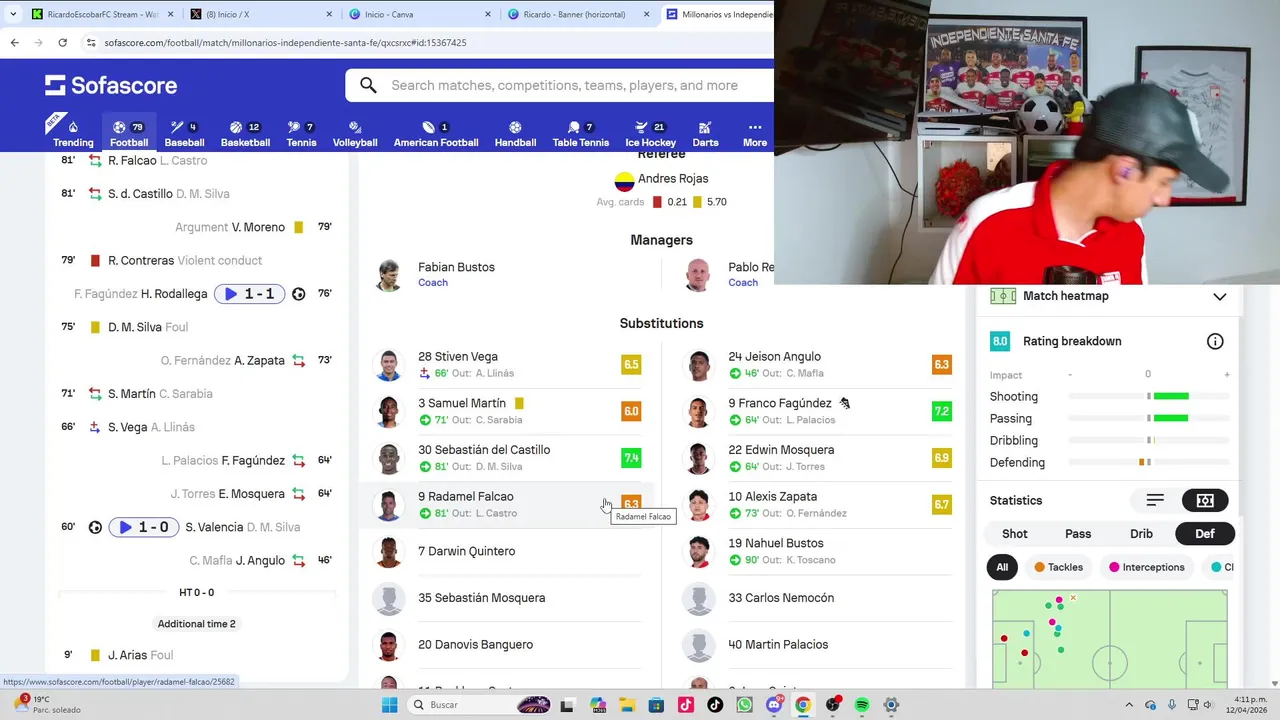Select the Shot statistics tab

point(1015,534)
